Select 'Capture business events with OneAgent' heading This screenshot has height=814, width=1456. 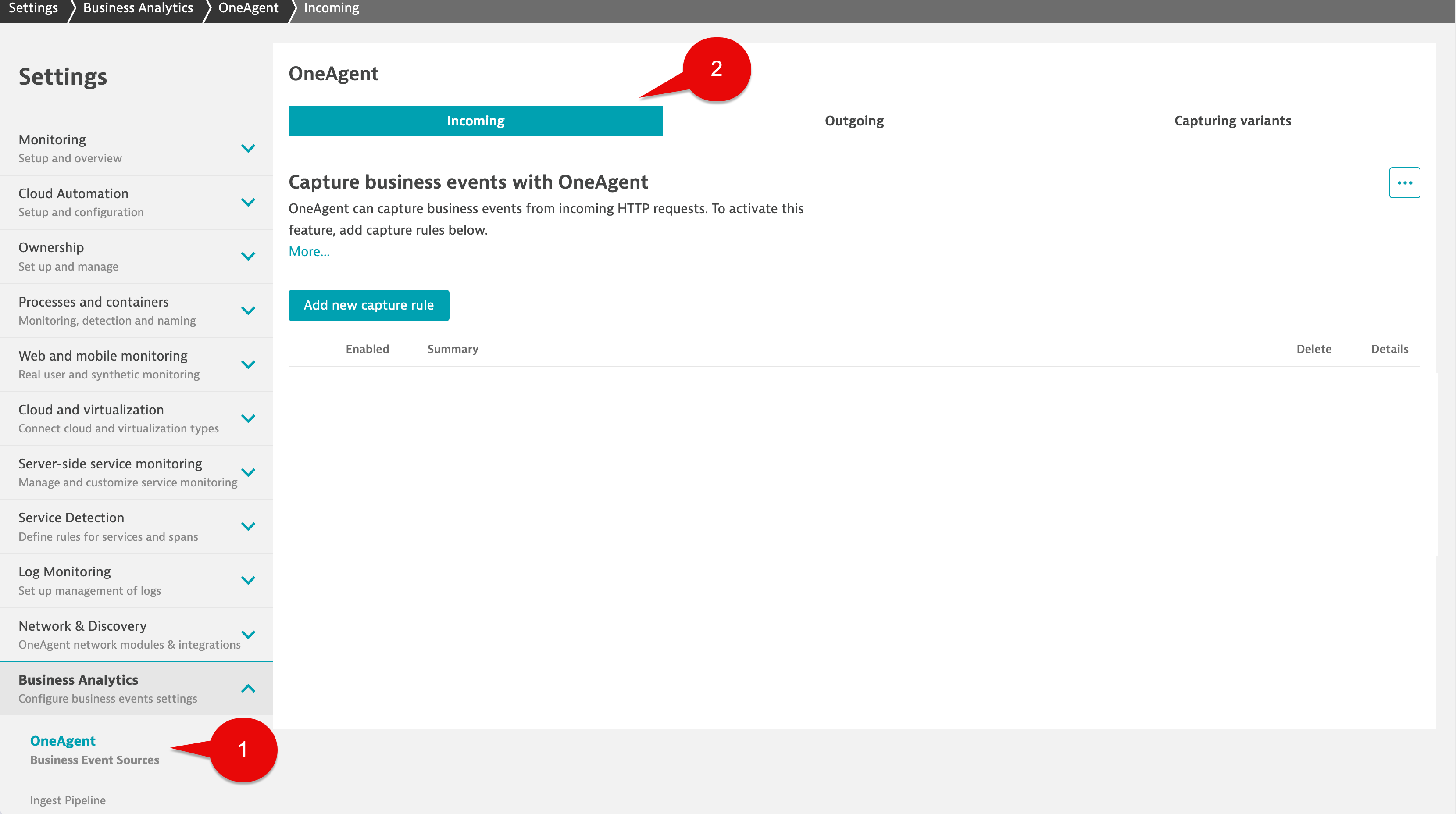[468, 182]
